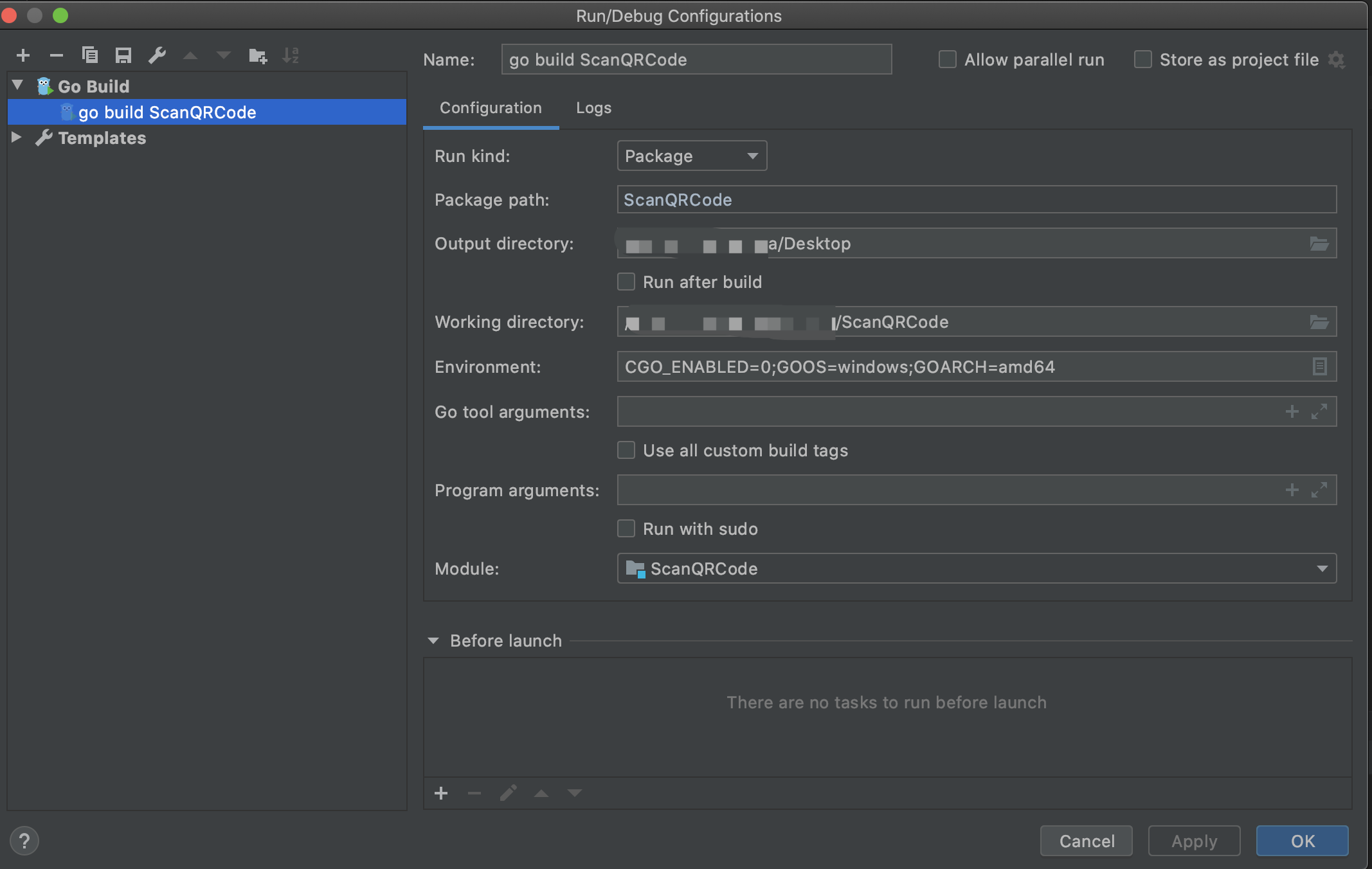Expand the Templates tree node

pos(17,138)
